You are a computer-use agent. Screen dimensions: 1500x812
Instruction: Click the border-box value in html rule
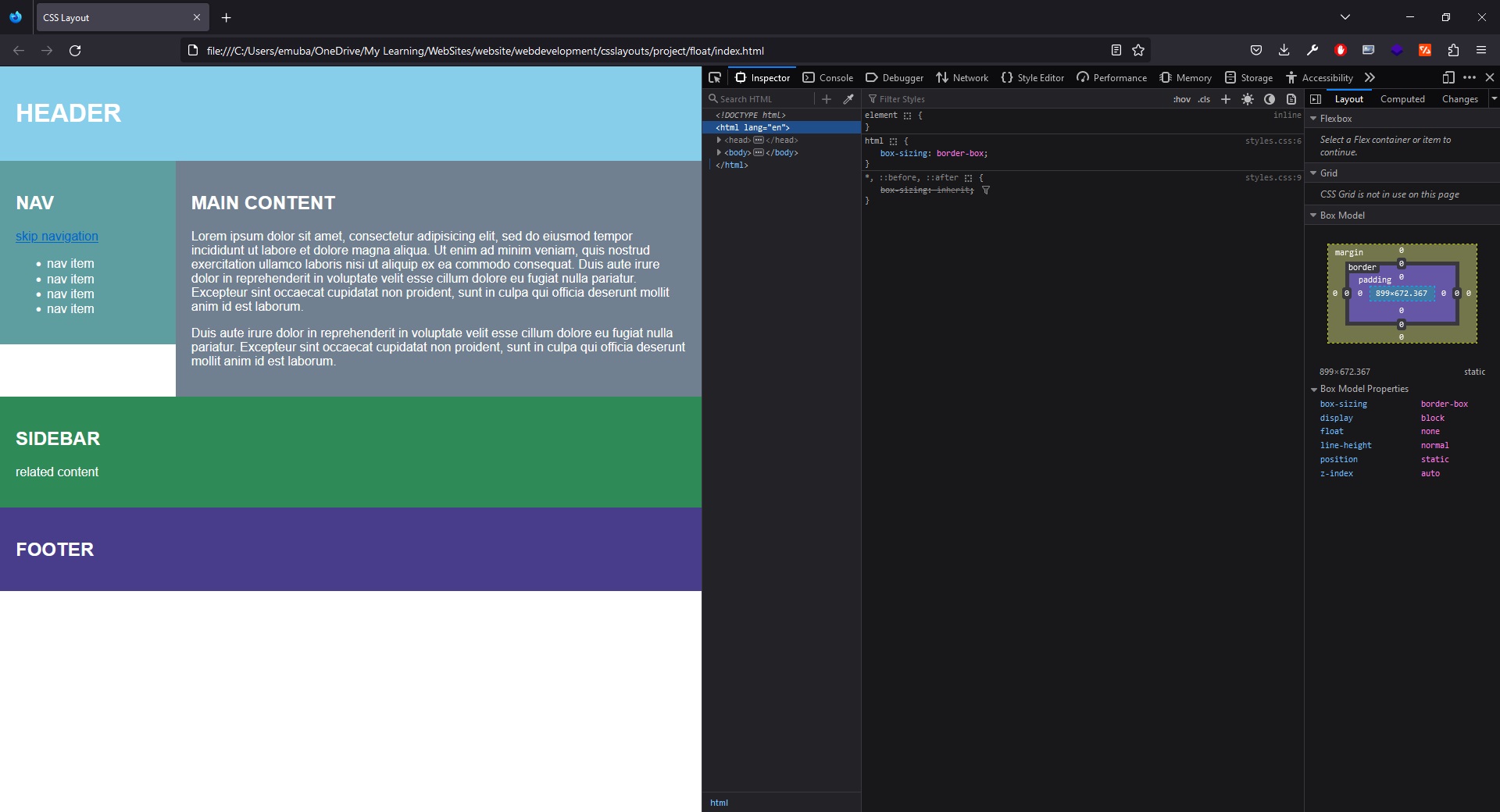[960, 154]
